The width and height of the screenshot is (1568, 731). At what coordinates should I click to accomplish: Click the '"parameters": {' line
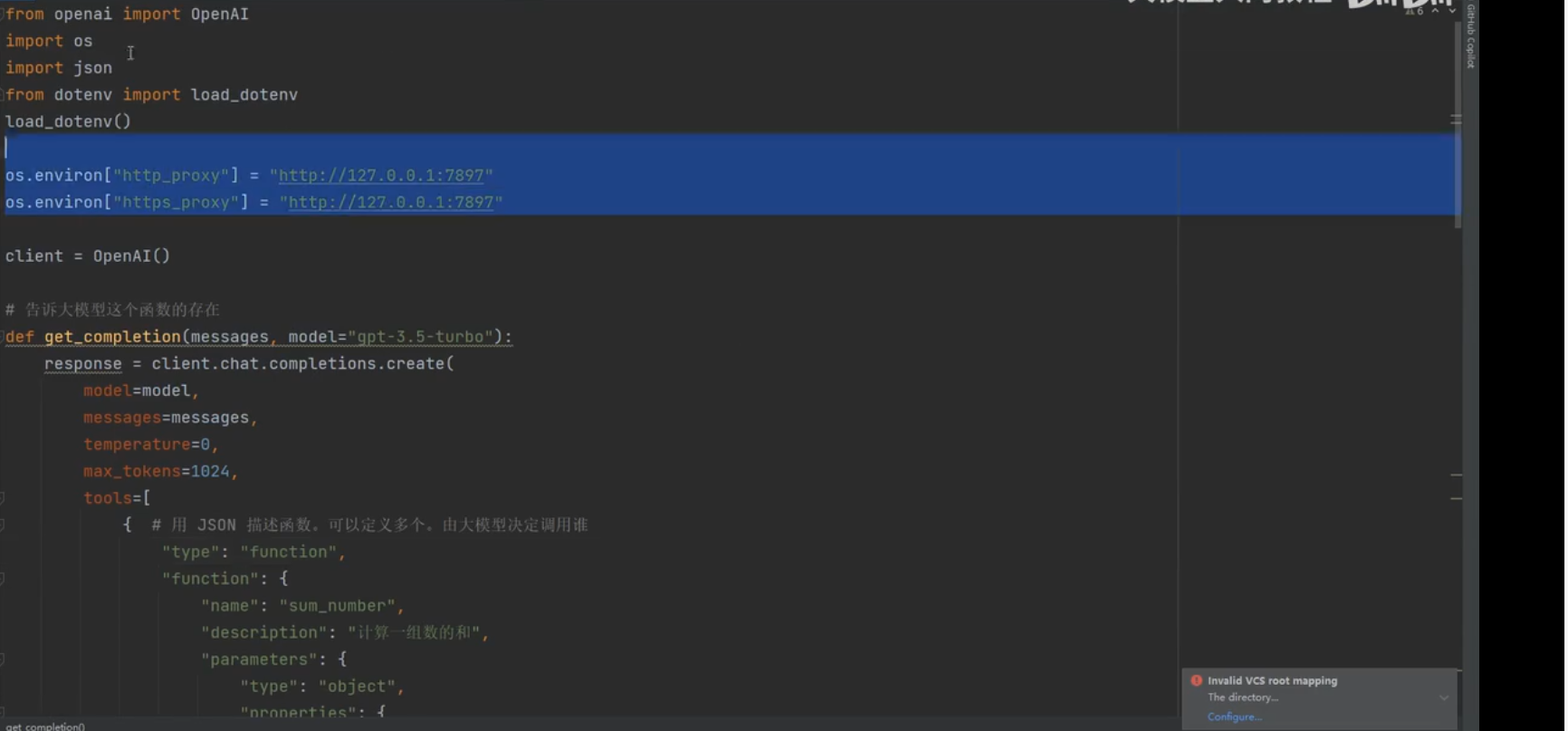tap(273, 659)
